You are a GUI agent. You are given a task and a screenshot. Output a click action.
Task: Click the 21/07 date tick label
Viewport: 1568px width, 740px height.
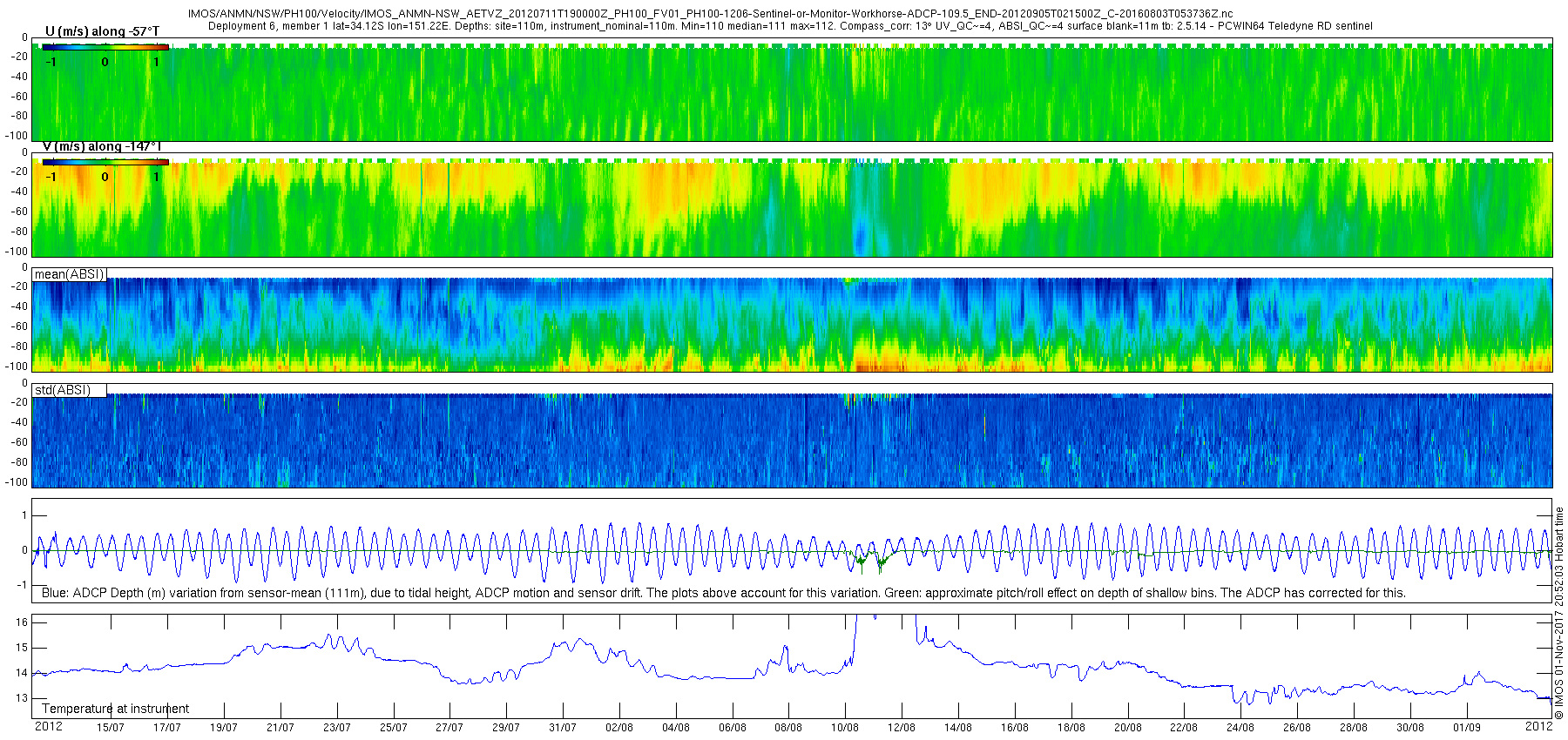[x=280, y=728]
